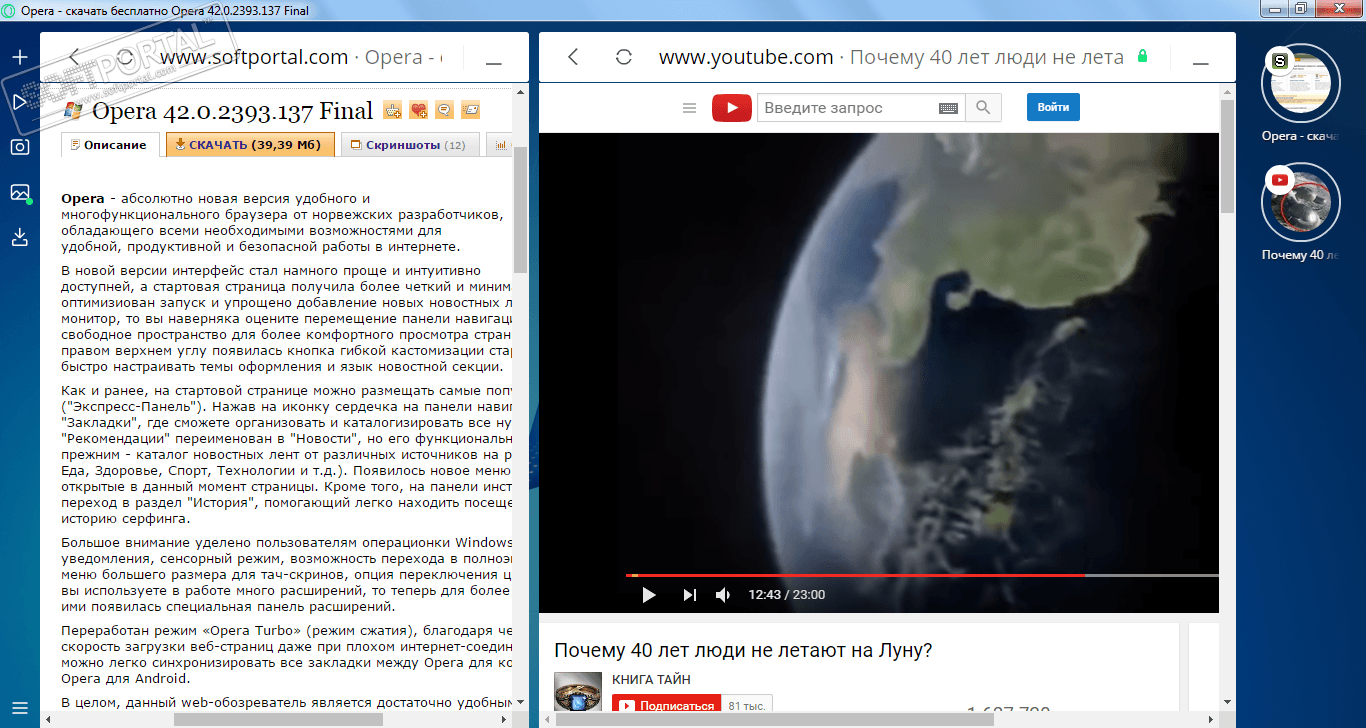Go back in the youtube.com window

point(573,57)
